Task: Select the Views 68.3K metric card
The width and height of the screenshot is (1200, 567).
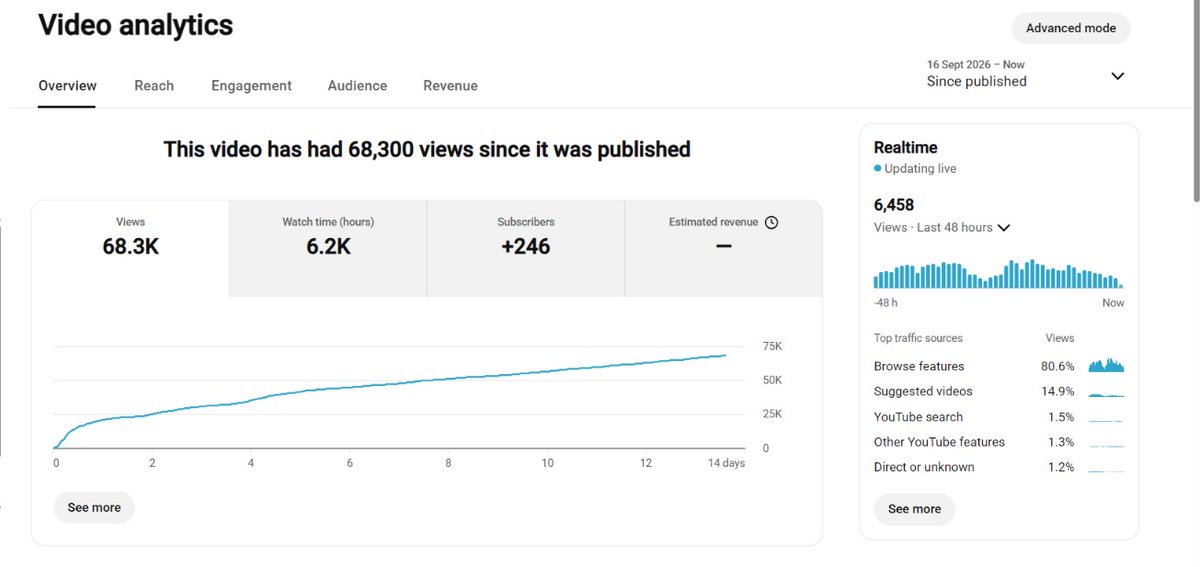Action: 131,248
